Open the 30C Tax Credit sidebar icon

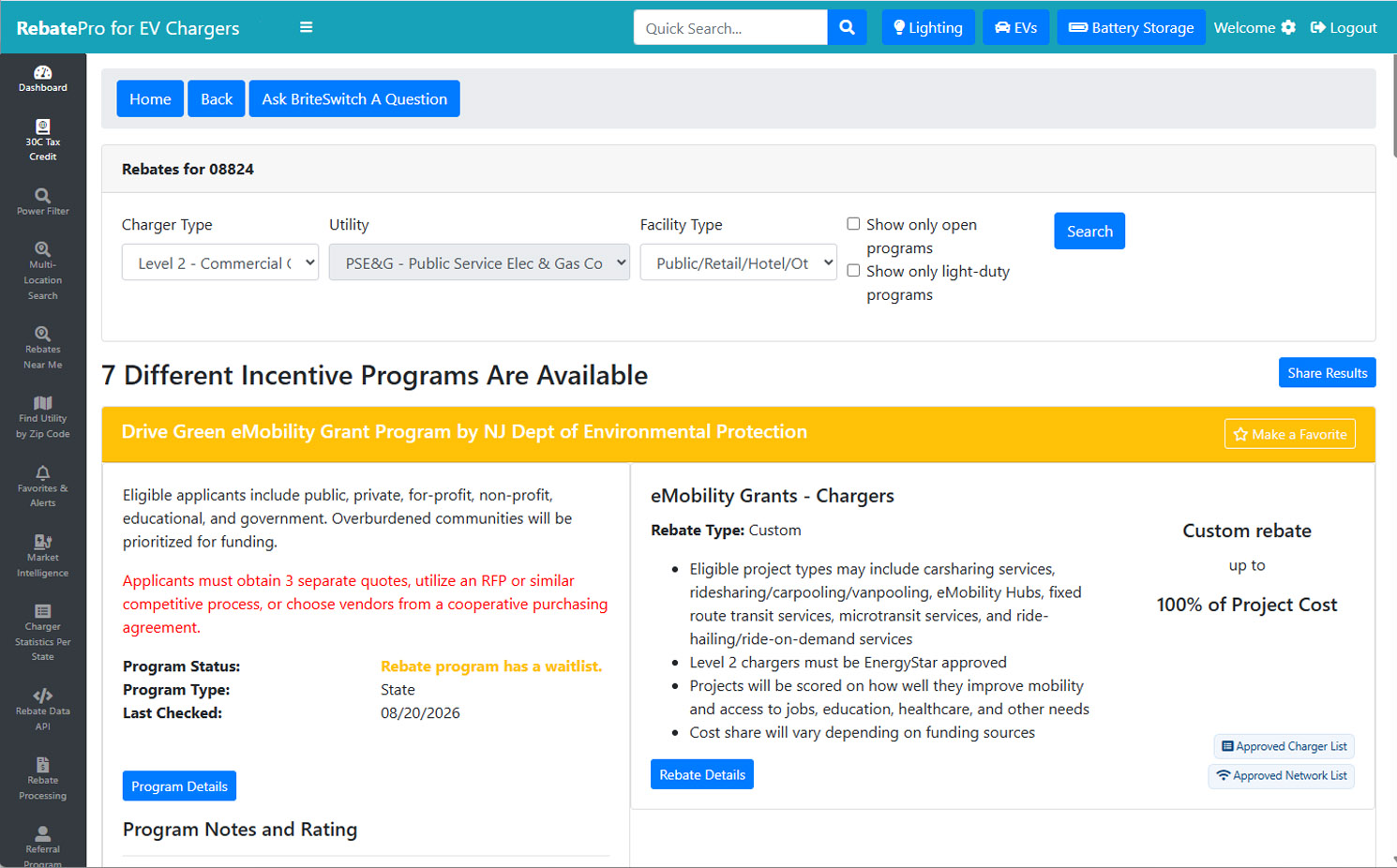pyautogui.click(x=43, y=141)
